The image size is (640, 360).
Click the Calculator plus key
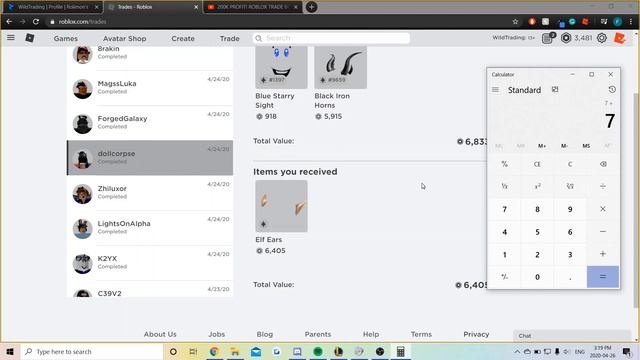(x=603, y=254)
